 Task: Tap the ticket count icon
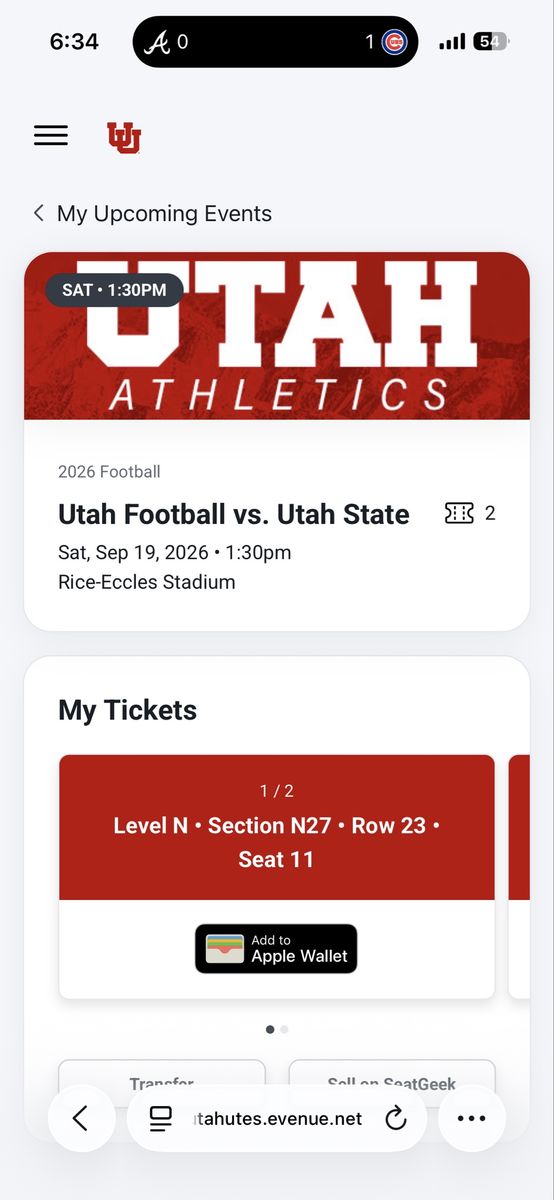click(x=459, y=513)
